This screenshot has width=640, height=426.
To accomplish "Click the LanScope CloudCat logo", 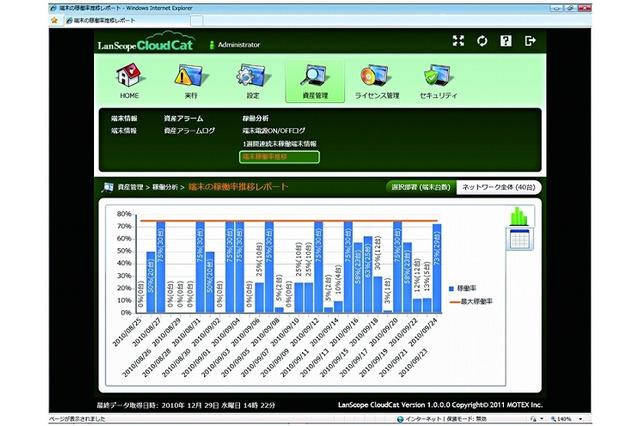I will coord(145,43).
